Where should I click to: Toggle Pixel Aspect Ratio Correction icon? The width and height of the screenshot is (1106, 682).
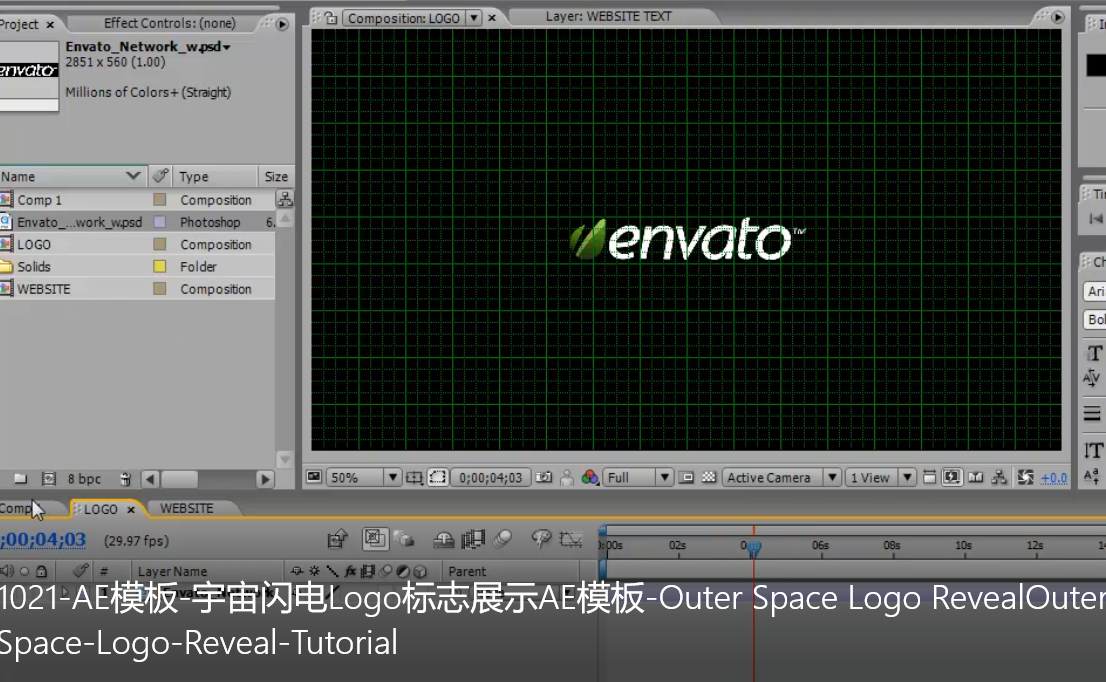(x=930, y=477)
